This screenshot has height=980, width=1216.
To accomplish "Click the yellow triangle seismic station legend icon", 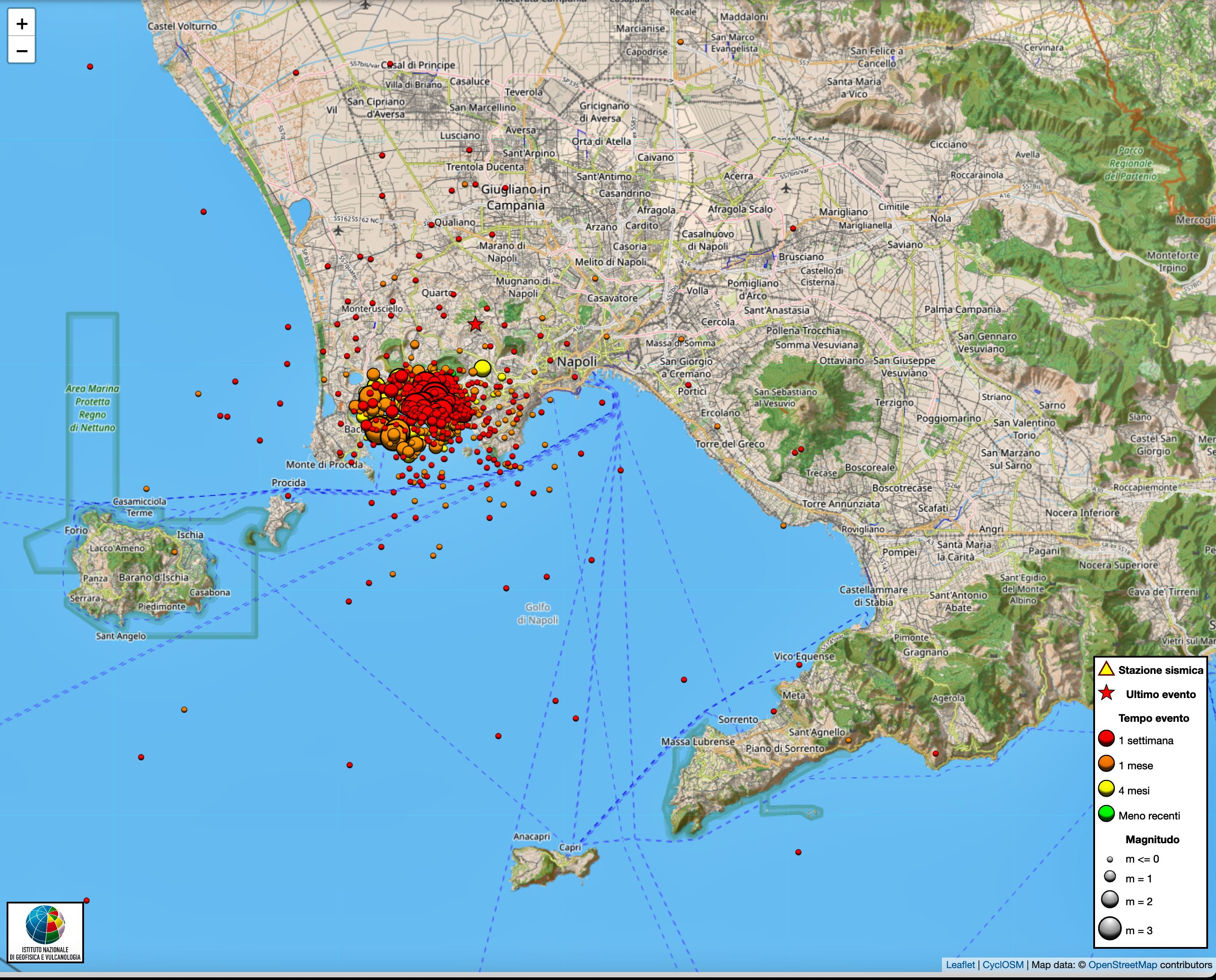I will tap(1106, 669).
